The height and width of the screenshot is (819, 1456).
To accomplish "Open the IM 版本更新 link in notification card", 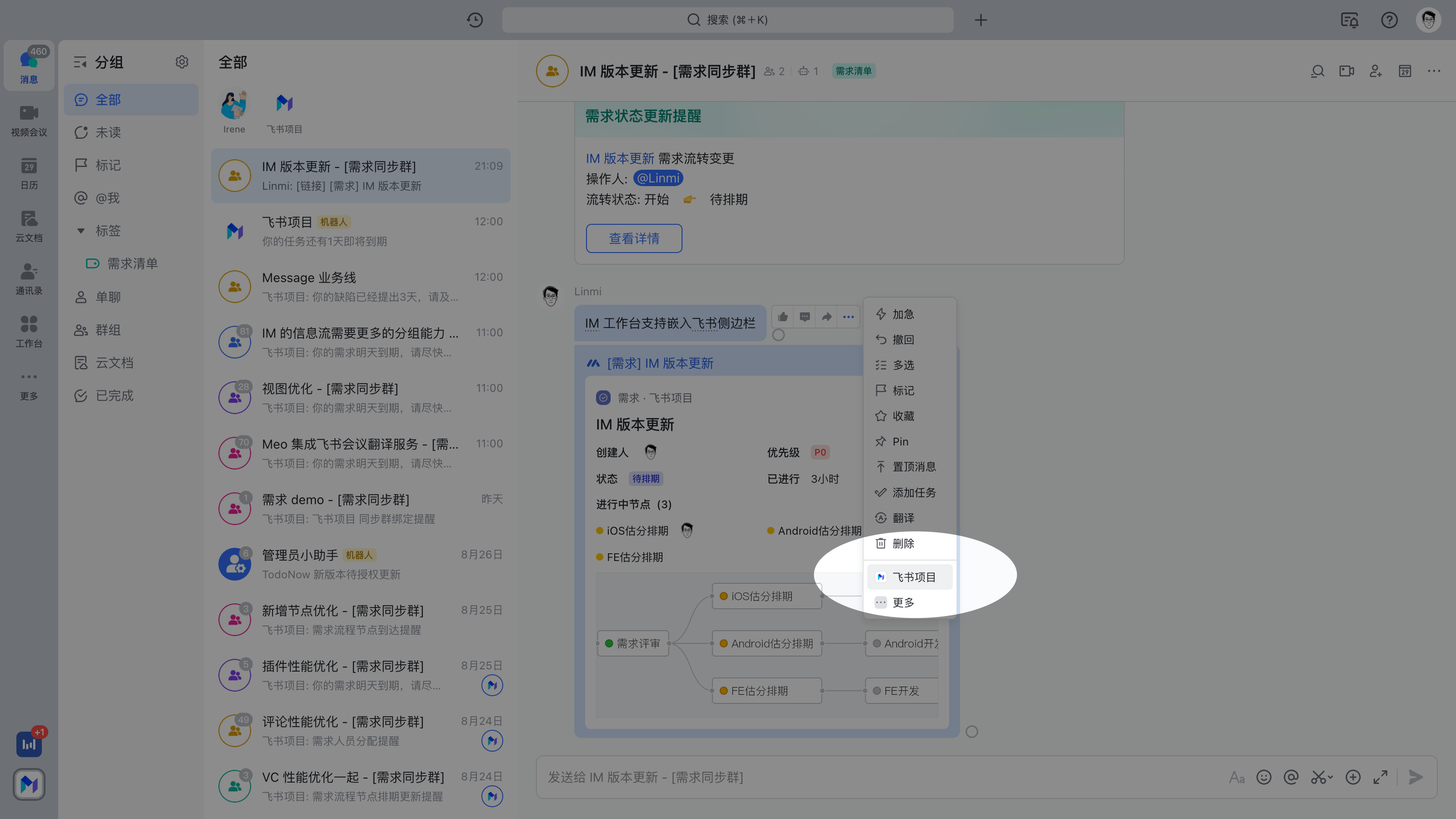I will pos(619,158).
